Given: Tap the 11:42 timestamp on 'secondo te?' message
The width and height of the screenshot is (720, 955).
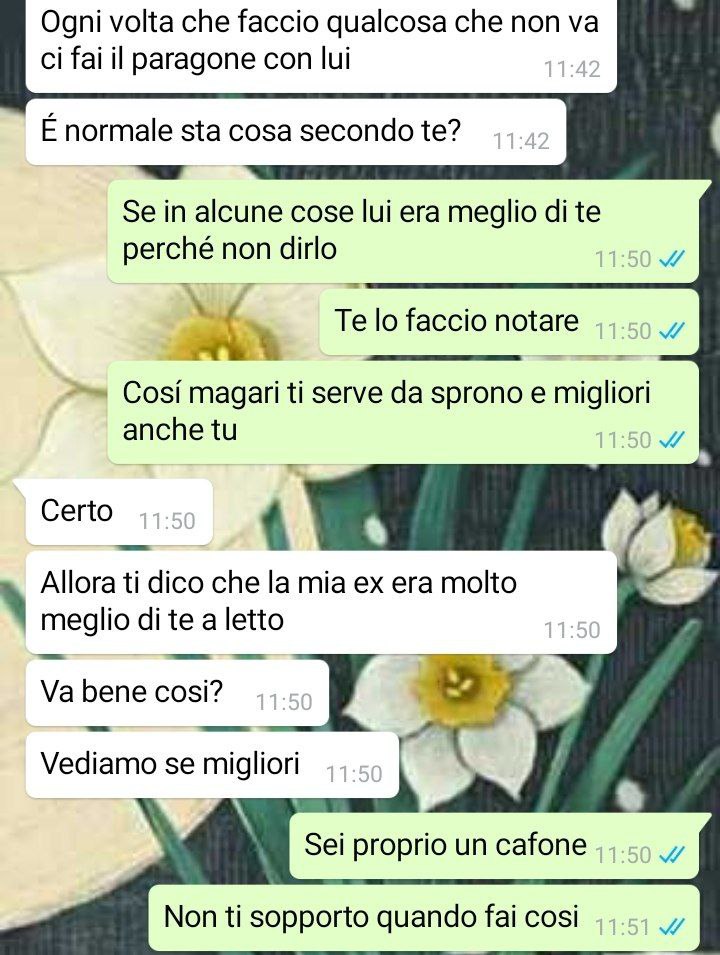Looking at the screenshot, I should click(521, 141).
